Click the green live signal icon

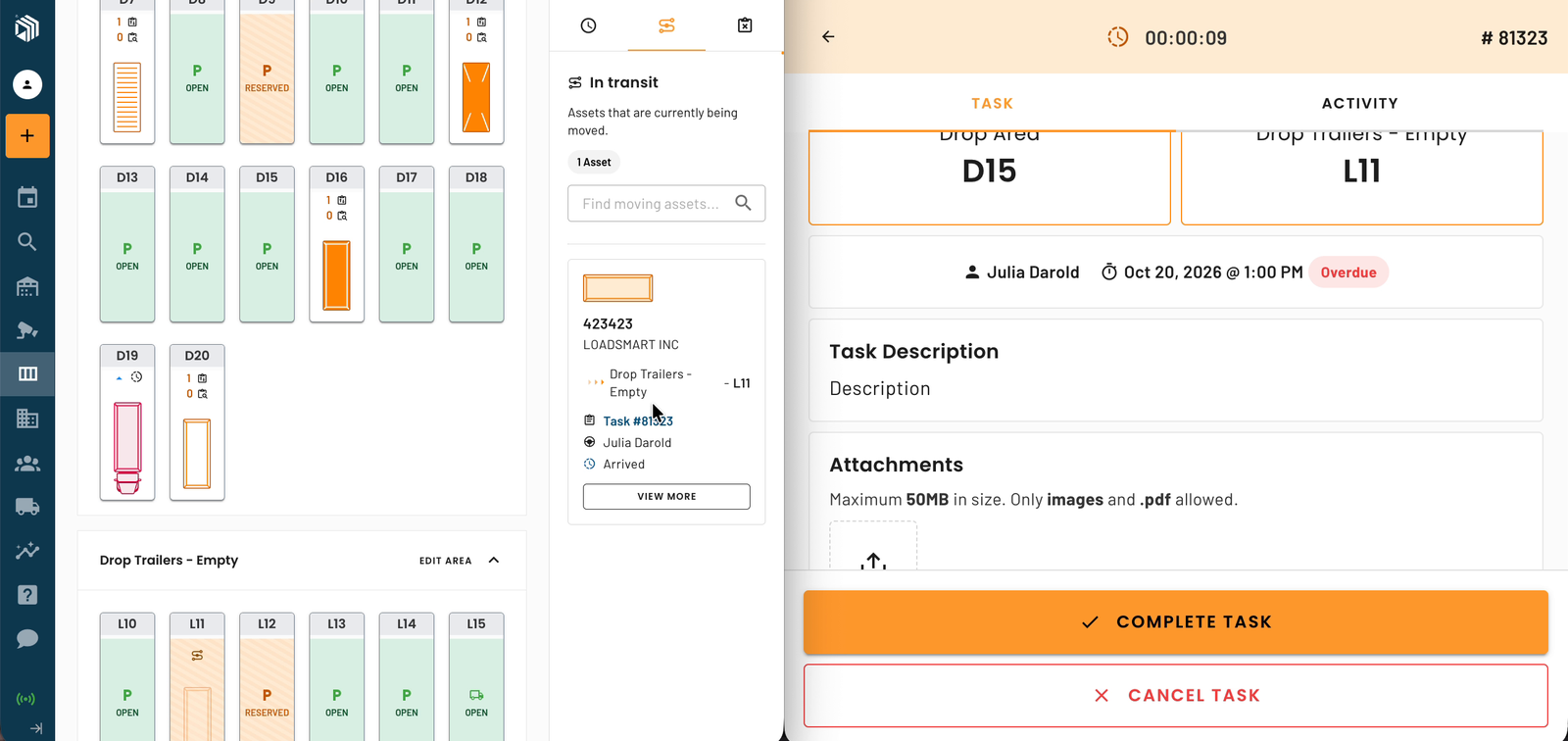pyautogui.click(x=26, y=699)
